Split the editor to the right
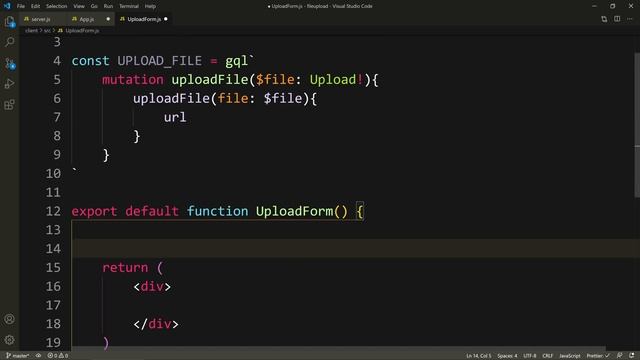Screen dimensions: 640x360 (617, 19)
